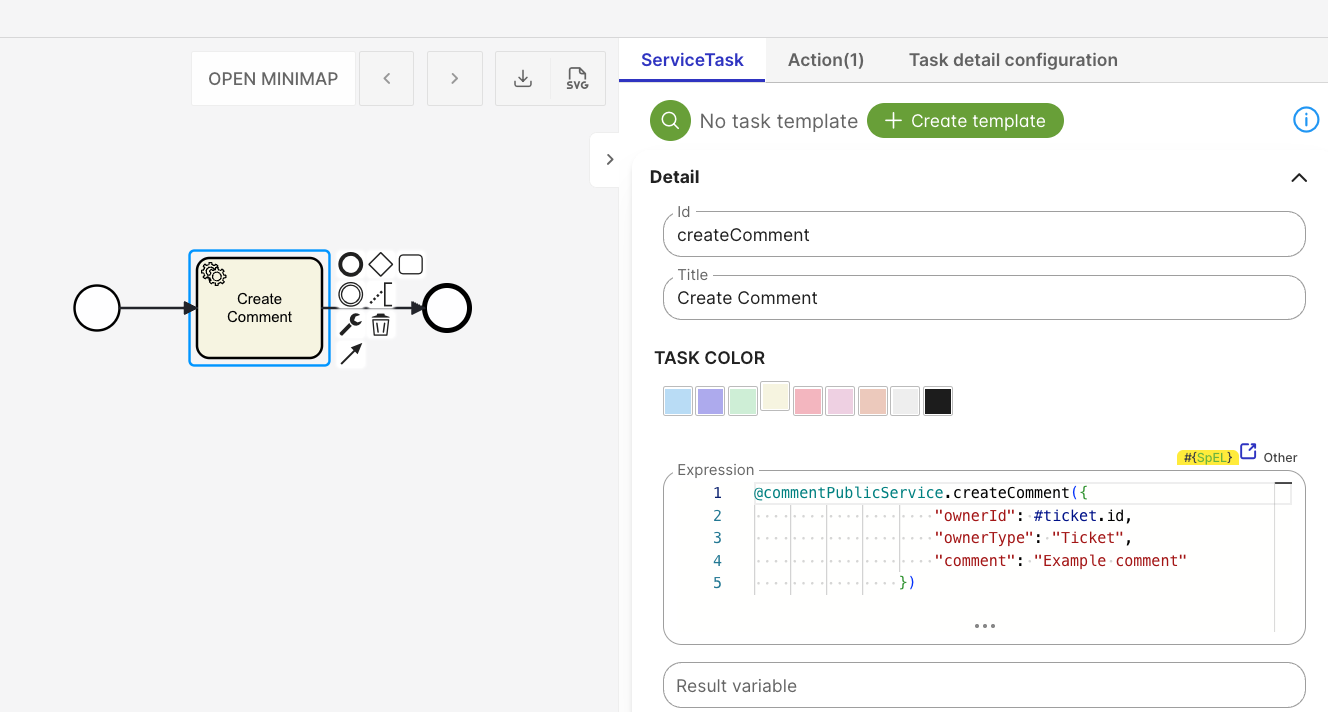
Task: Export the diagram as SVG
Action: click(577, 79)
